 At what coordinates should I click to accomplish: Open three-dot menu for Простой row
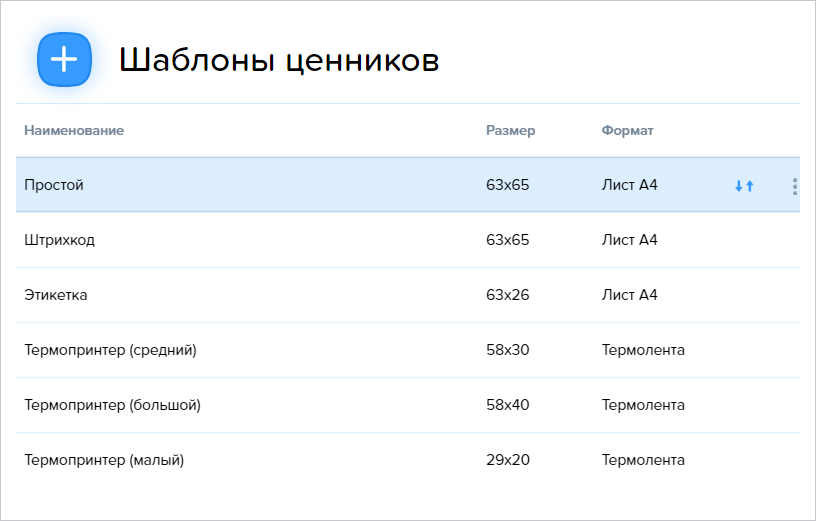point(795,186)
